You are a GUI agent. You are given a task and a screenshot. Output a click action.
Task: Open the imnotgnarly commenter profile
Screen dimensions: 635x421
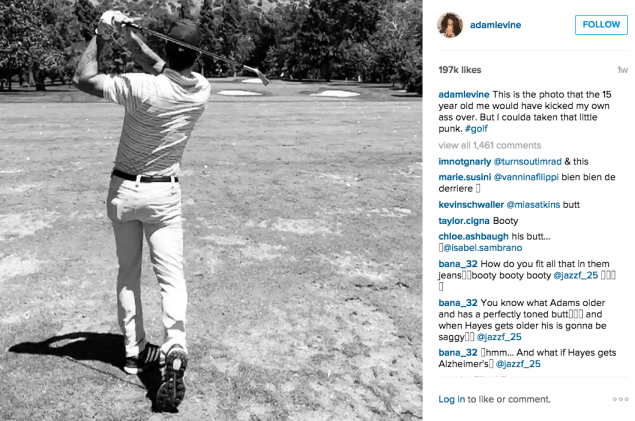[x=465, y=162]
